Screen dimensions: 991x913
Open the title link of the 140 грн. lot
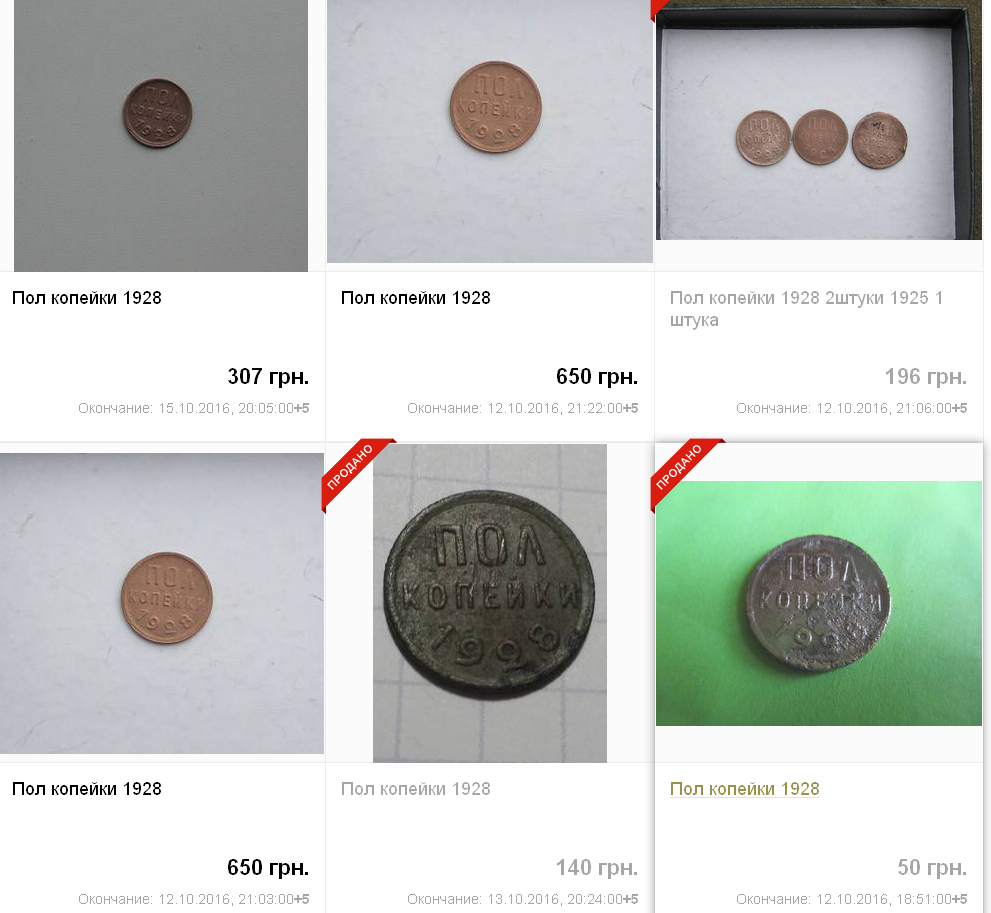[x=415, y=789]
